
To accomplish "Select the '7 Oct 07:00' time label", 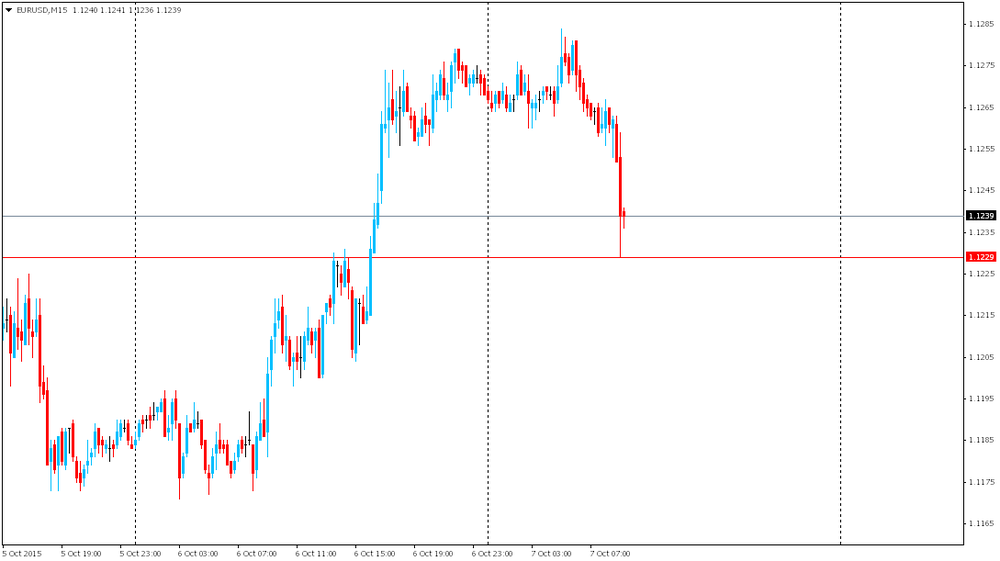I will coord(610,552).
